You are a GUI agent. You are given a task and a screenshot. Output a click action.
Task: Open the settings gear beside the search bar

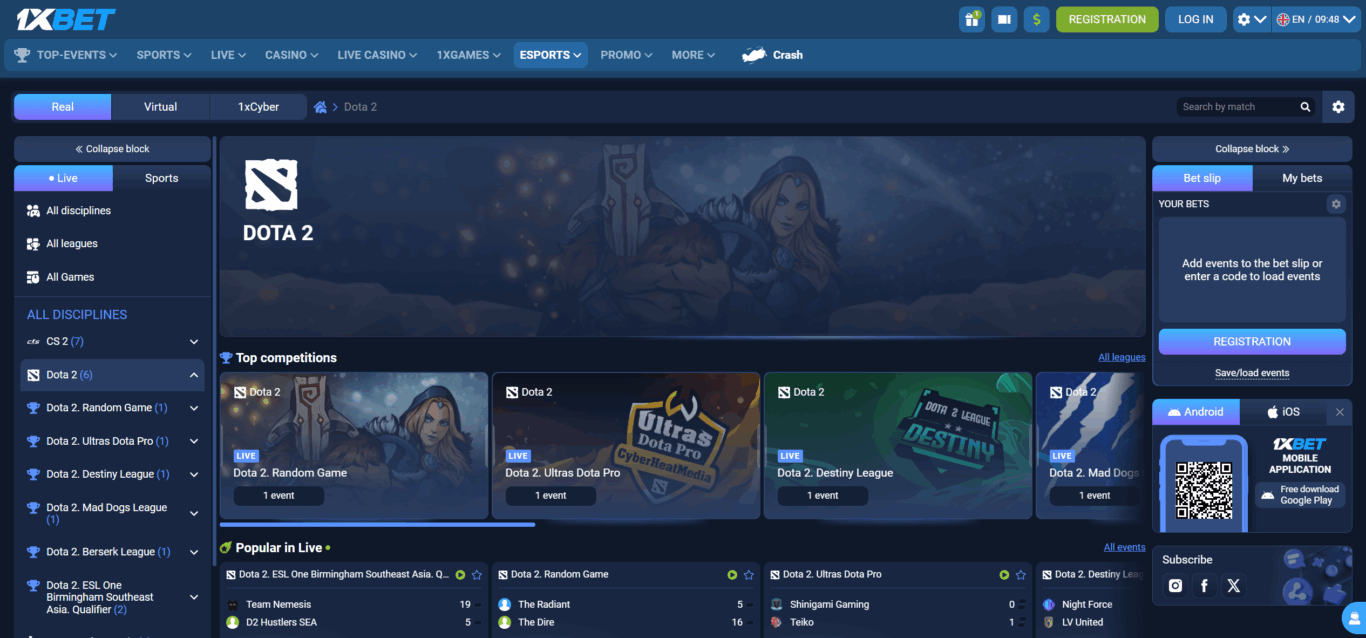[1338, 106]
